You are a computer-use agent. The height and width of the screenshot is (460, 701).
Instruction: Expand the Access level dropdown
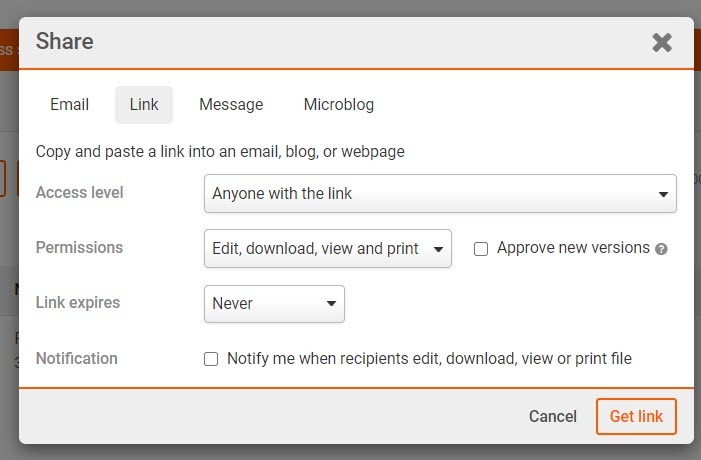pyautogui.click(x=440, y=194)
